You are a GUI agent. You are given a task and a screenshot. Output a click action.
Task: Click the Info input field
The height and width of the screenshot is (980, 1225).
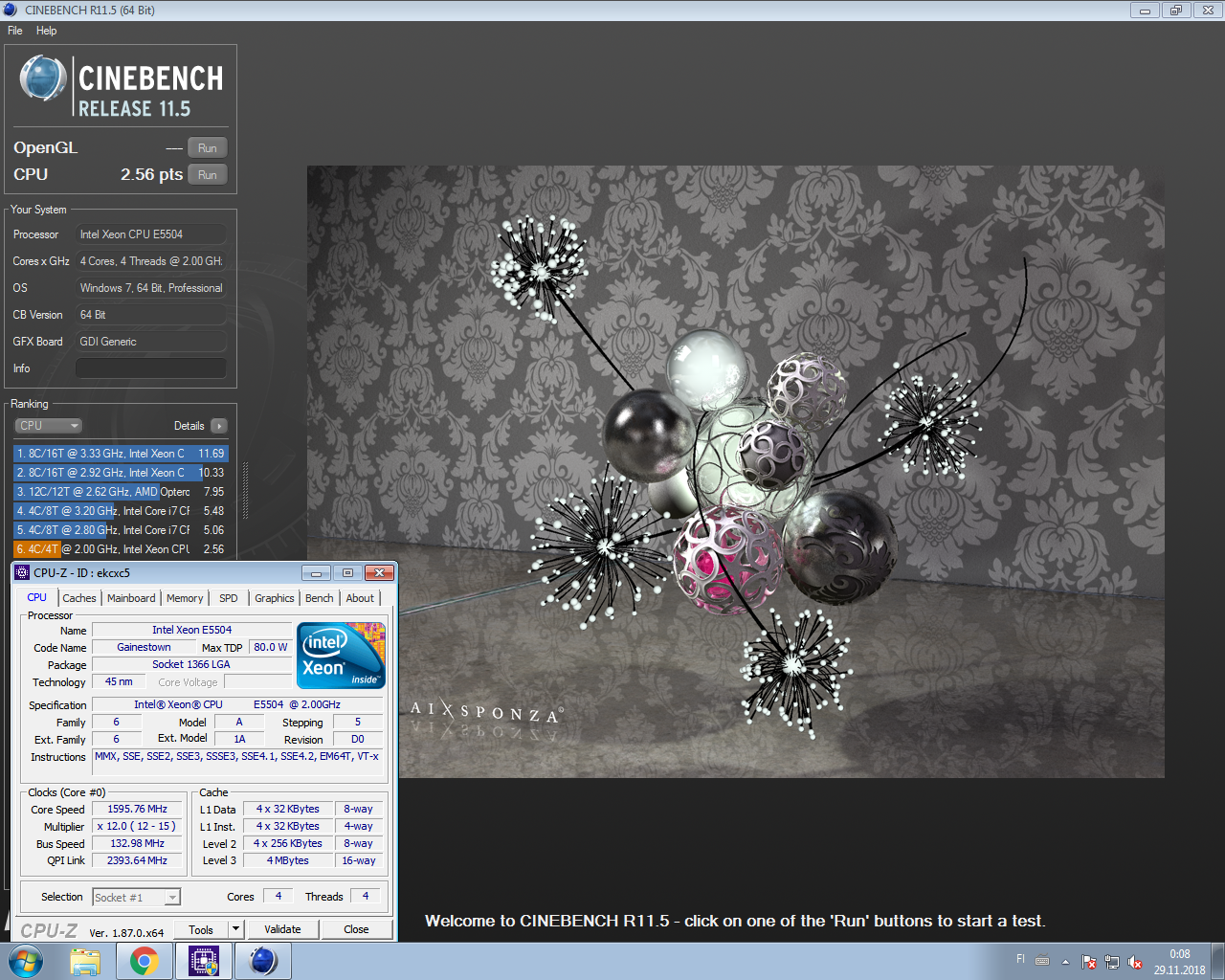(151, 368)
